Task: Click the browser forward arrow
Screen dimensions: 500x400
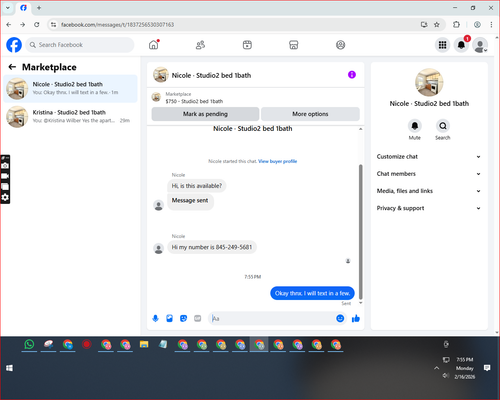Action: [22, 25]
